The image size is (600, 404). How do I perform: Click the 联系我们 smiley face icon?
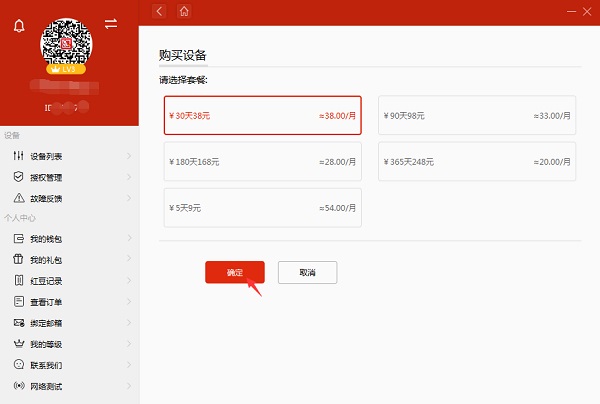click(19, 364)
